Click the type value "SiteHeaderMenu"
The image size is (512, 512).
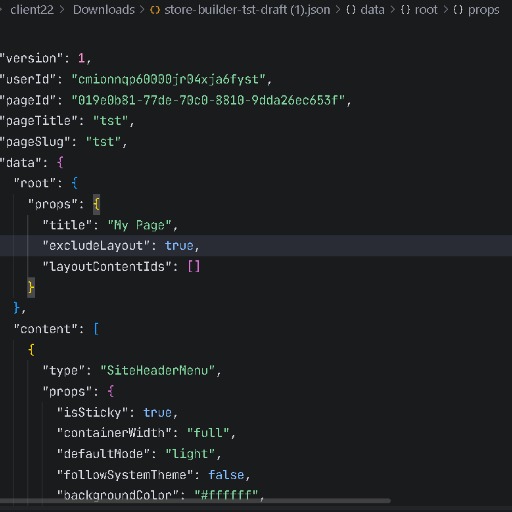tap(157, 371)
